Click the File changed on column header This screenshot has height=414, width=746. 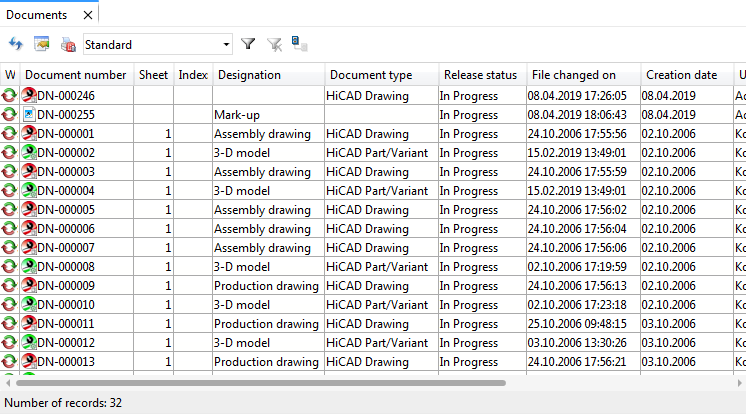573,75
